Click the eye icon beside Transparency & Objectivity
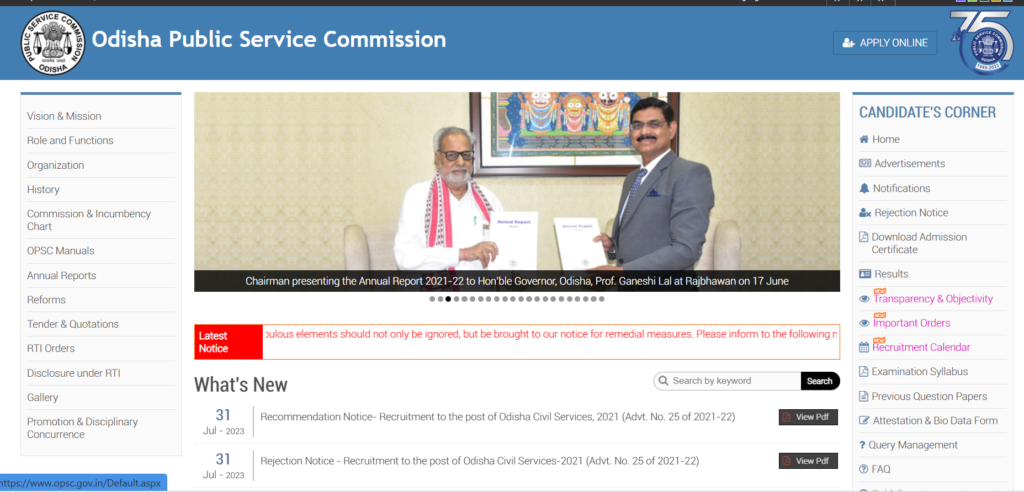The width and height of the screenshot is (1024, 492). tap(865, 299)
